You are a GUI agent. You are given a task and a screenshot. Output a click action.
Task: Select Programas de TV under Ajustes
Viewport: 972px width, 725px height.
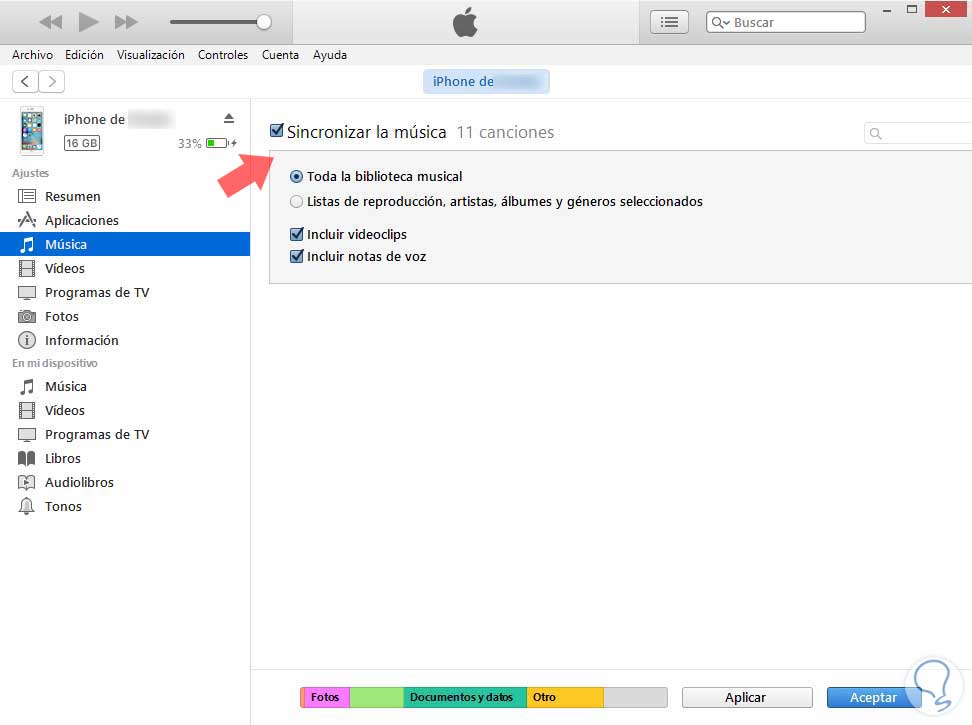pos(125,292)
